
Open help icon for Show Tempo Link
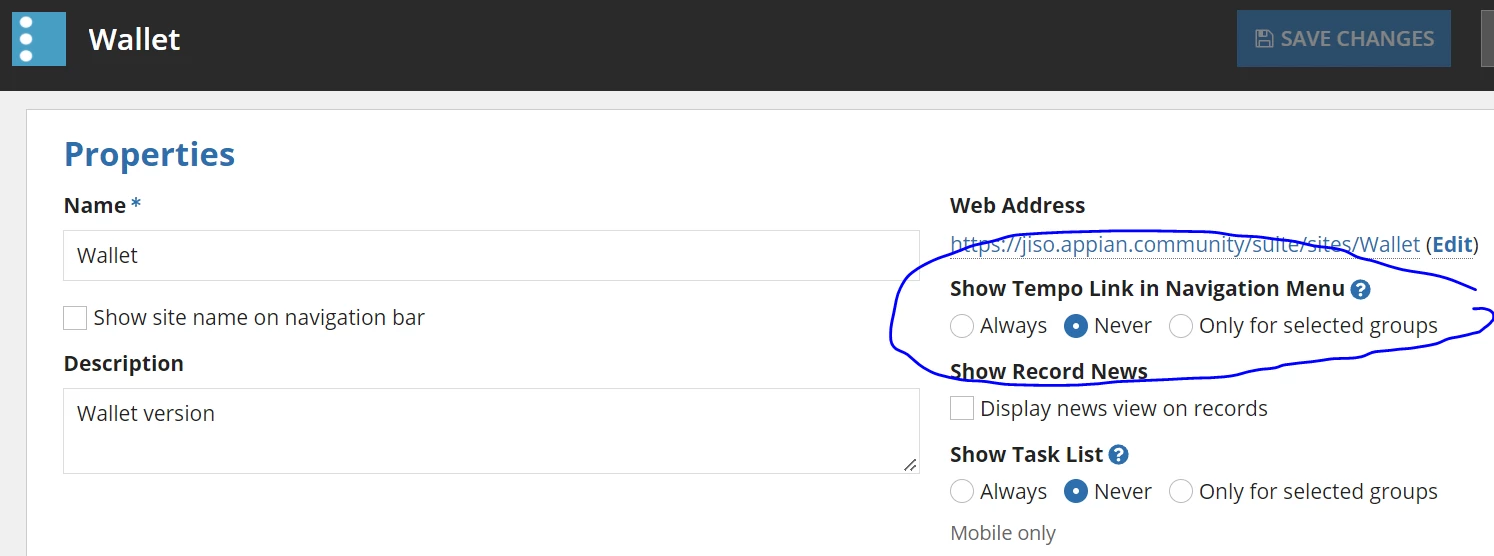click(1360, 290)
